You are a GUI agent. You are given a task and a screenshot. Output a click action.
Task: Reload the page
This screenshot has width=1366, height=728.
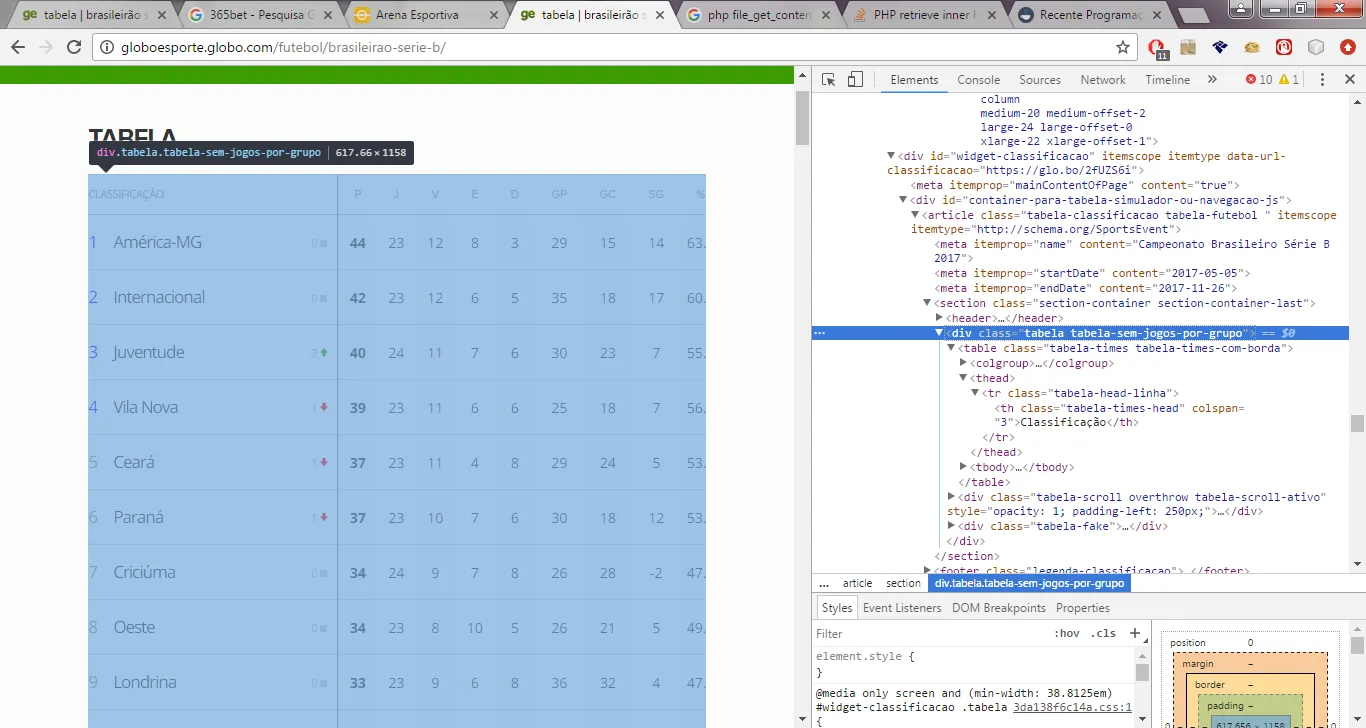(x=73, y=47)
